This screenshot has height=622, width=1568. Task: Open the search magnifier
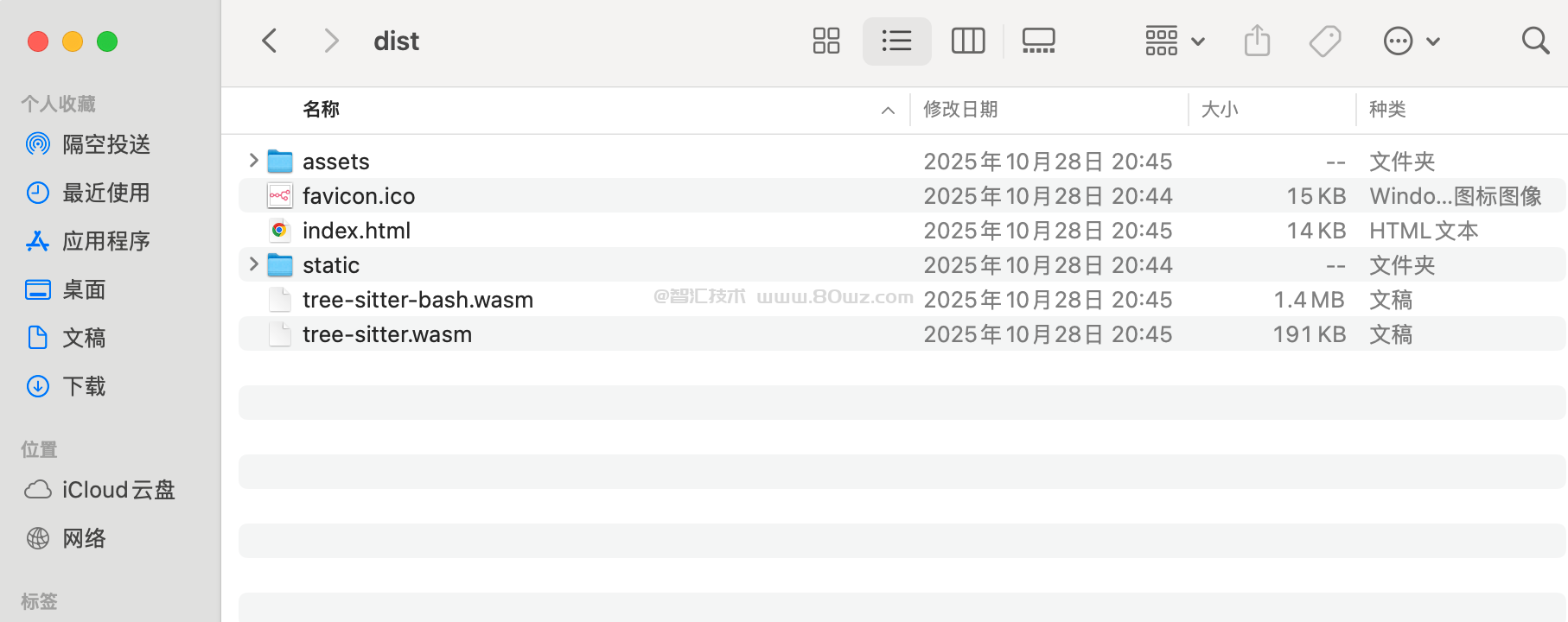click(x=1535, y=41)
